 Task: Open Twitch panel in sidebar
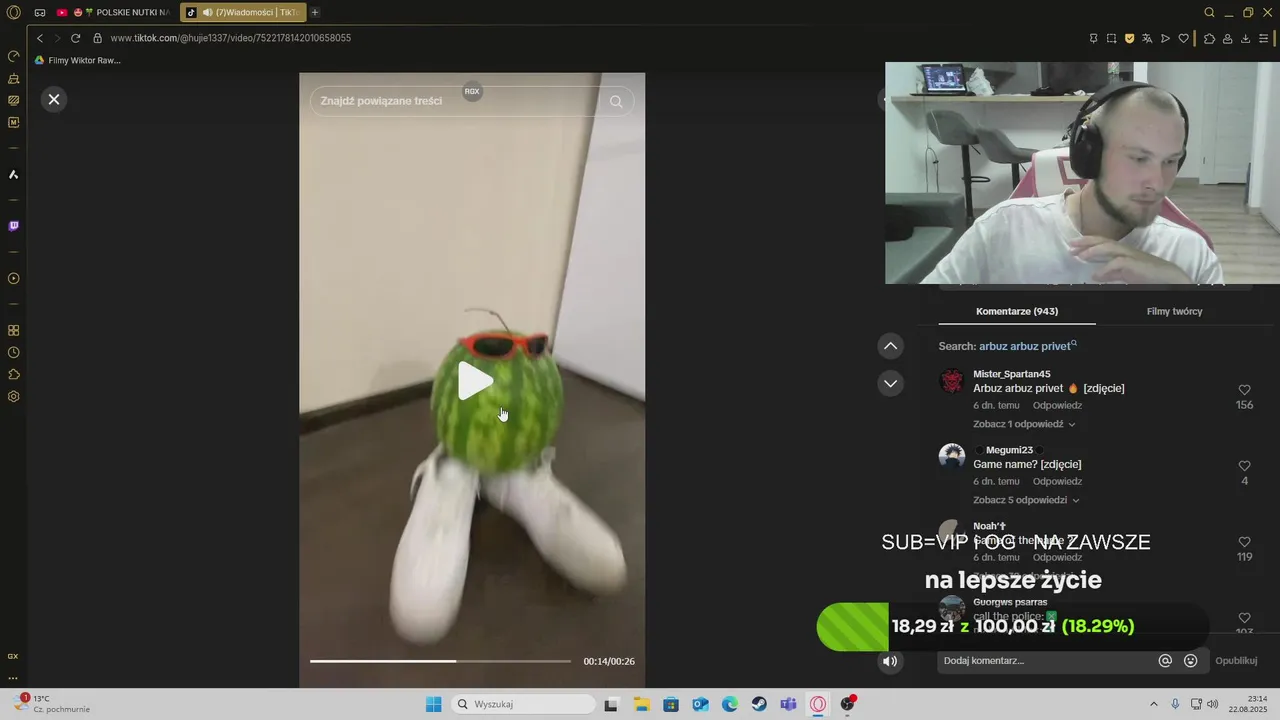[x=14, y=226]
